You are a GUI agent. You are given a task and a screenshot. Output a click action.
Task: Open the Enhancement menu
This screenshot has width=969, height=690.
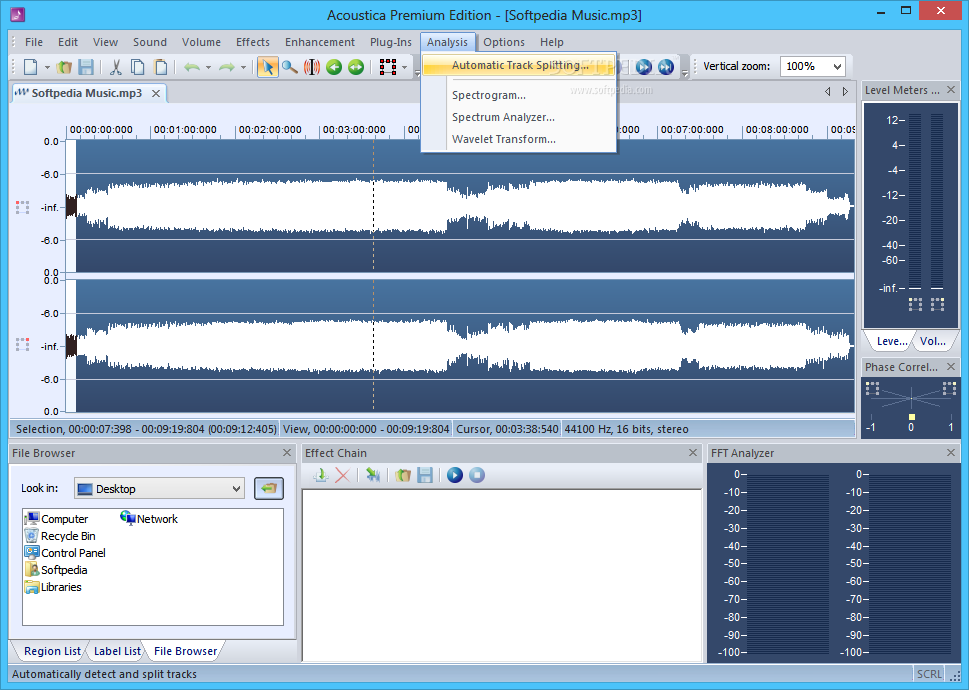[319, 42]
